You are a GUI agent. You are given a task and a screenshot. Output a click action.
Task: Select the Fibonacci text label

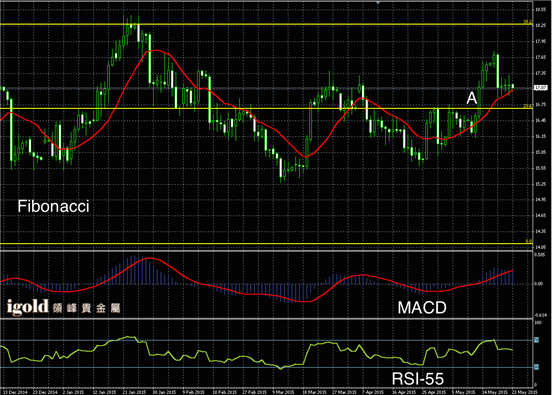point(53,206)
